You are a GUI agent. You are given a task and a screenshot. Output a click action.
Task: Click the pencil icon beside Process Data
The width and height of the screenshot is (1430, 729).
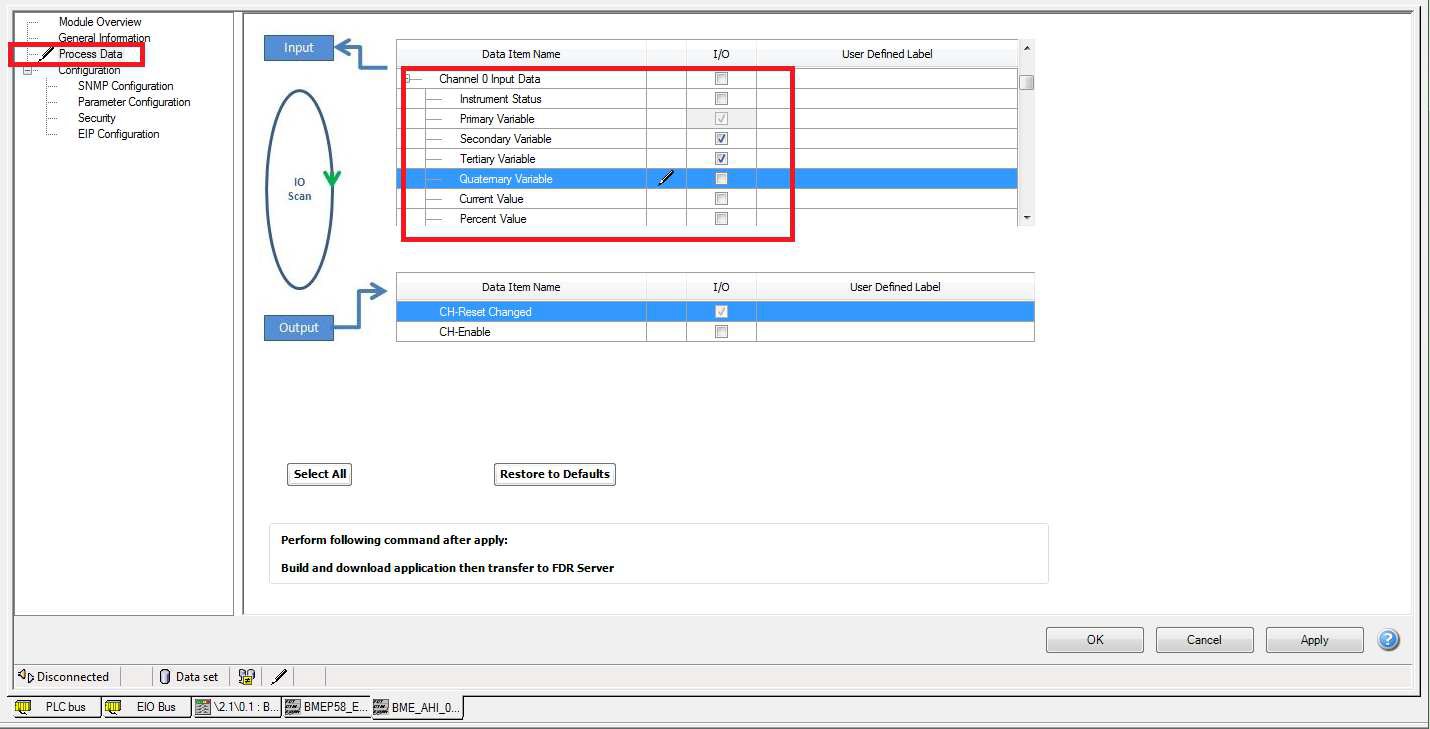point(46,54)
